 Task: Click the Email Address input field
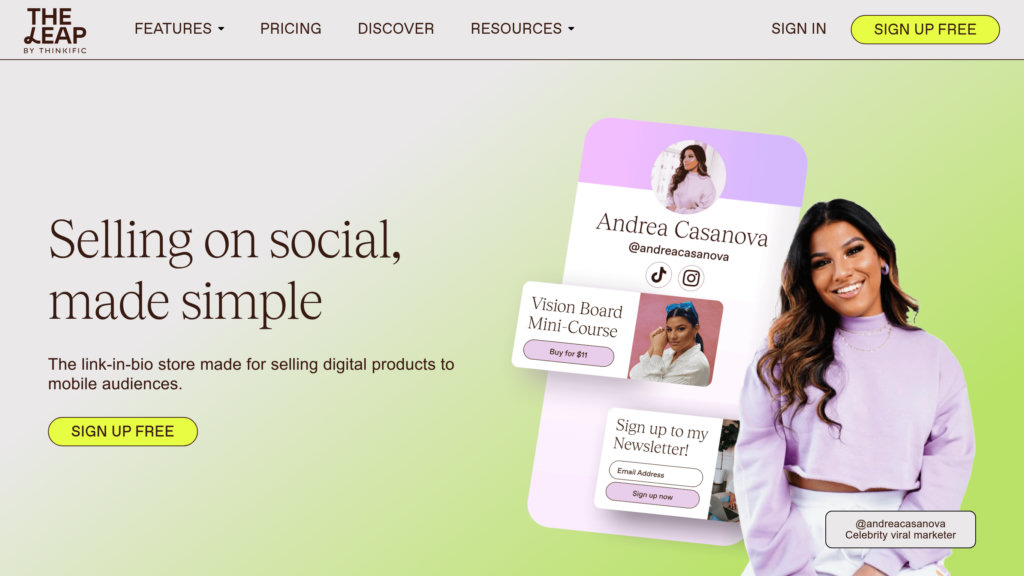[656, 473]
